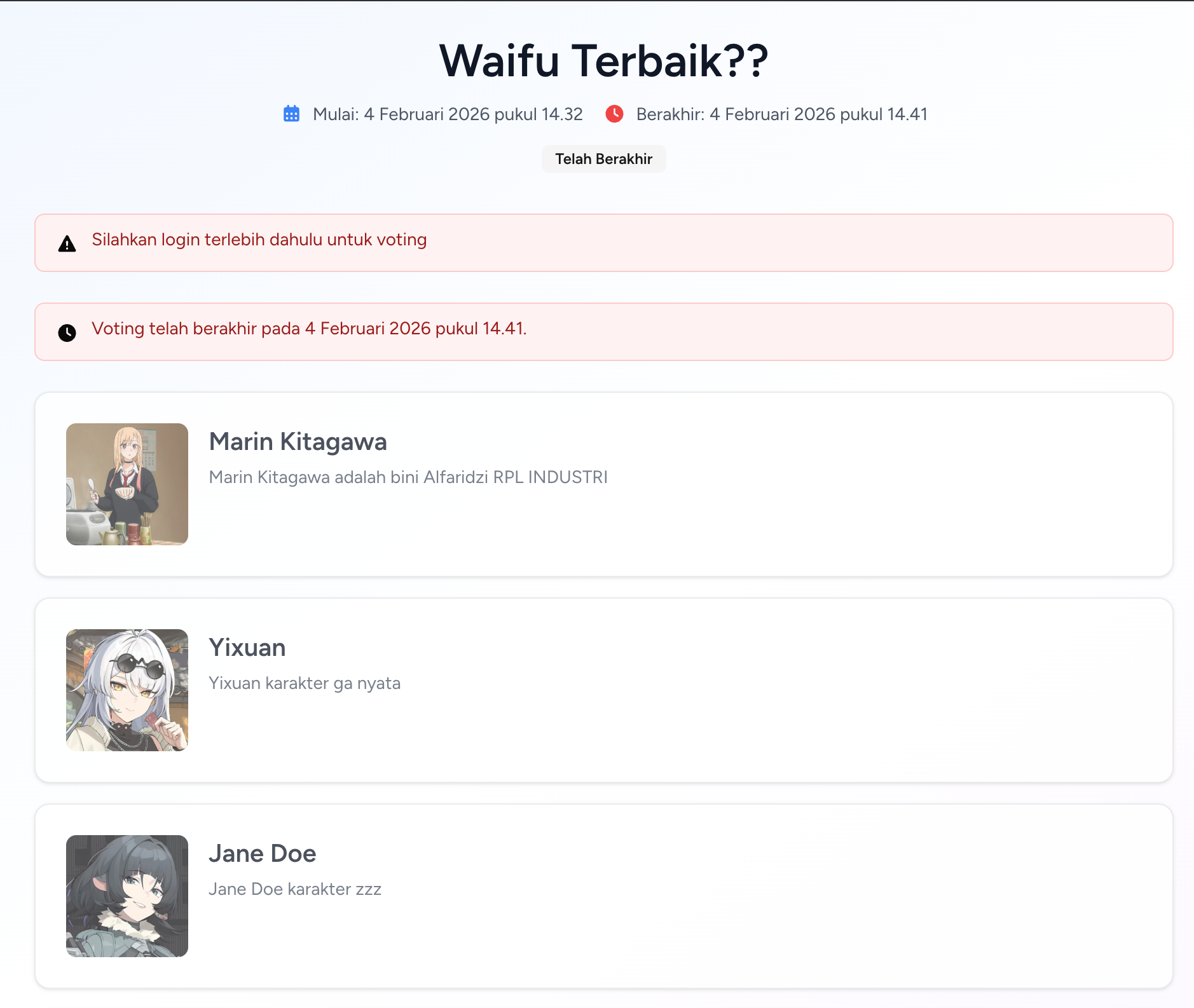
Task: Click the Mulai 4 Februari 2026 start text
Action: pyautogui.click(x=448, y=114)
